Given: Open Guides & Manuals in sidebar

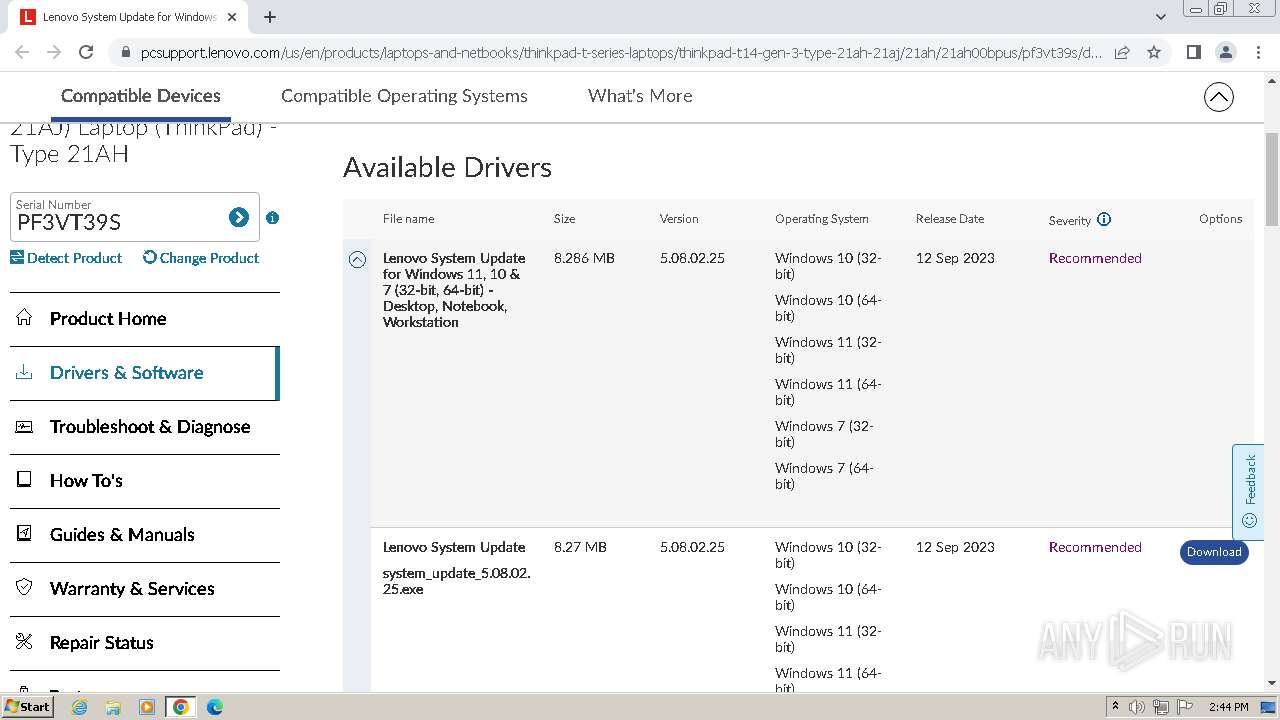Looking at the screenshot, I should [145, 535].
